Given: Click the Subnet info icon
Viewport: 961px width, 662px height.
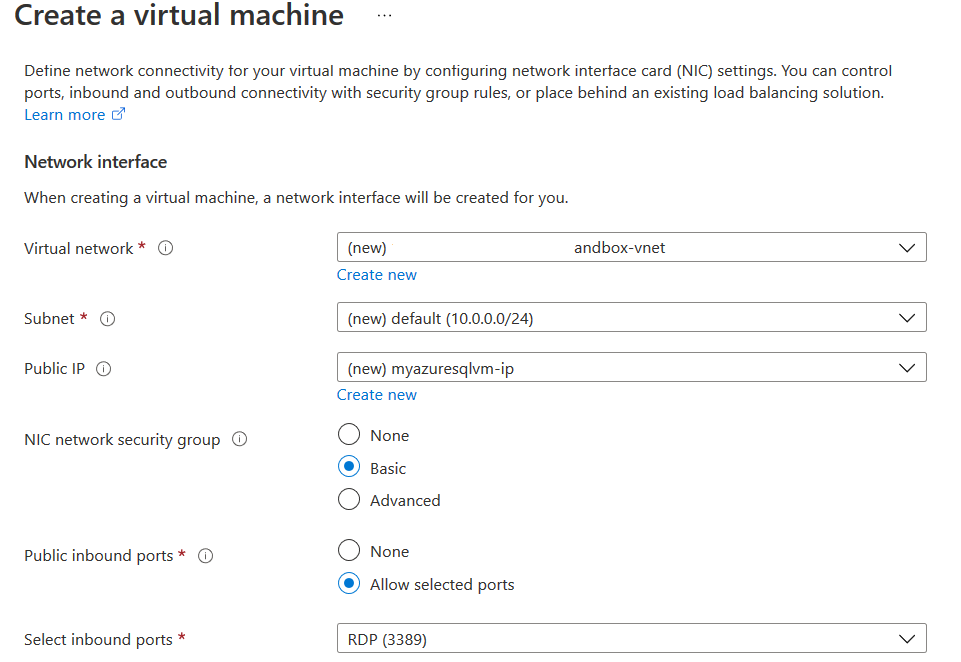Looking at the screenshot, I should (108, 319).
